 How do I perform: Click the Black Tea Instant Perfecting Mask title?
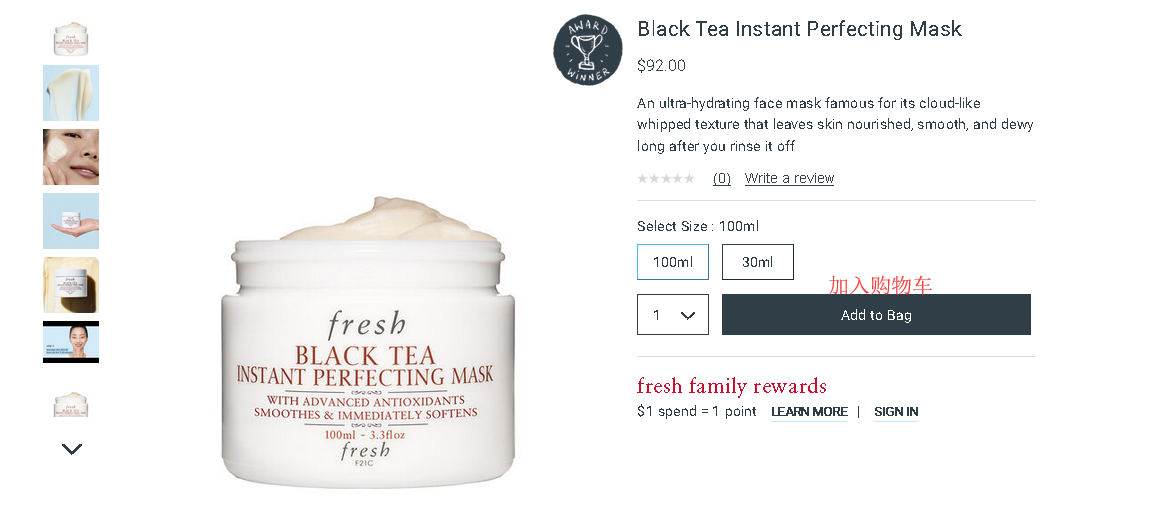(799, 29)
